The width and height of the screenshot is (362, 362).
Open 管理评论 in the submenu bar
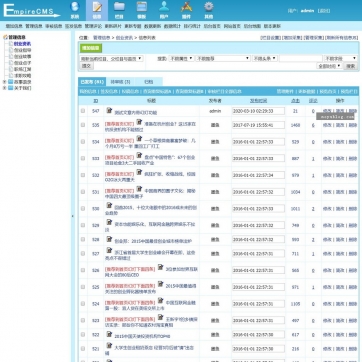[93, 26]
